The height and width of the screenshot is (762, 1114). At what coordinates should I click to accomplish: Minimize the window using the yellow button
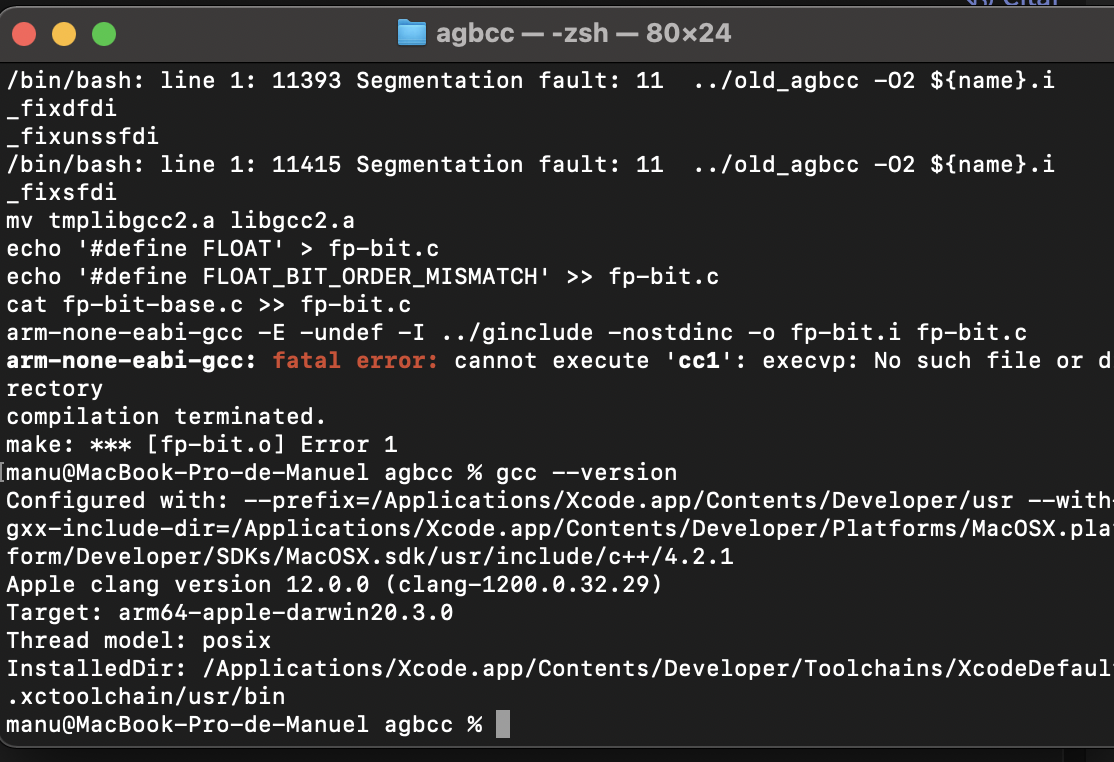(64, 34)
